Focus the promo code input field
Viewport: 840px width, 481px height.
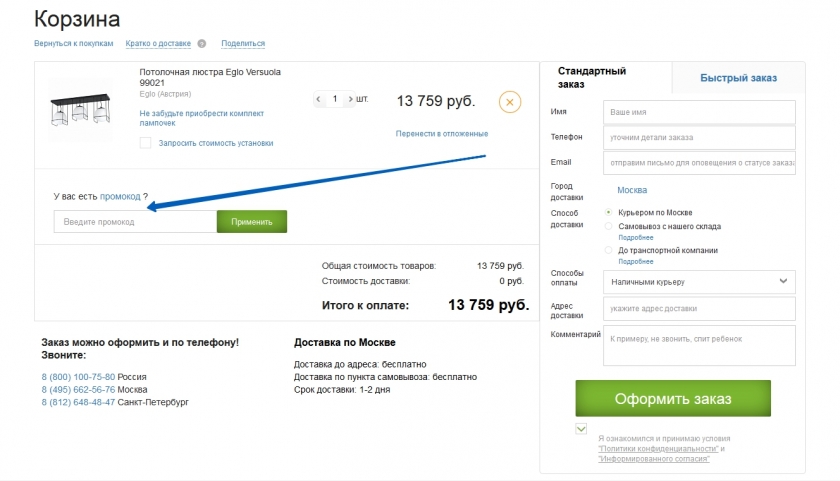click(135, 222)
